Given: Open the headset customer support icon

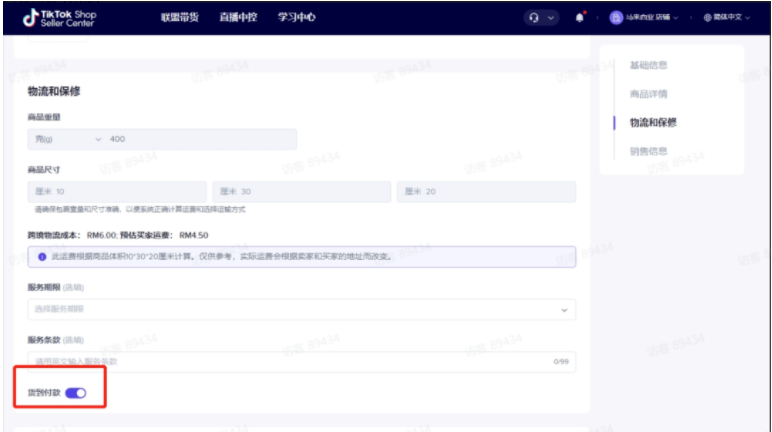Looking at the screenshot, I should click(535, 18).
